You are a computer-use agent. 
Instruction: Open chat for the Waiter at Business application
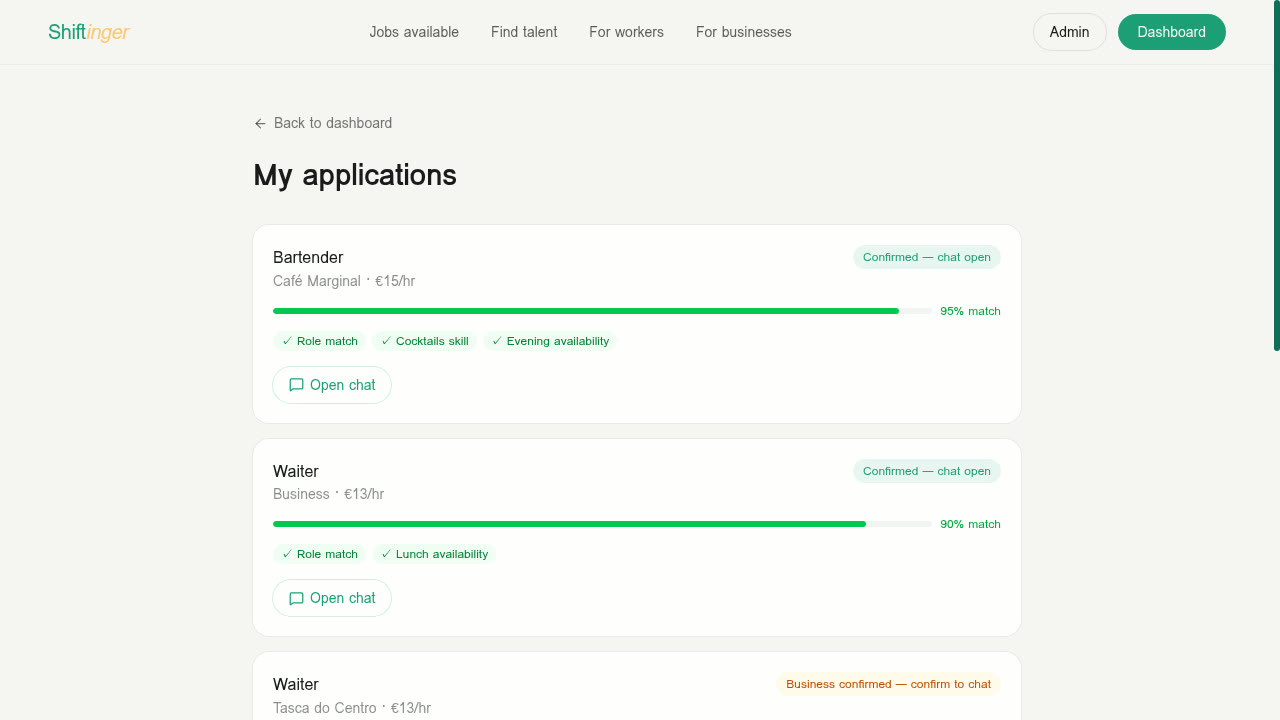point(332,598)
